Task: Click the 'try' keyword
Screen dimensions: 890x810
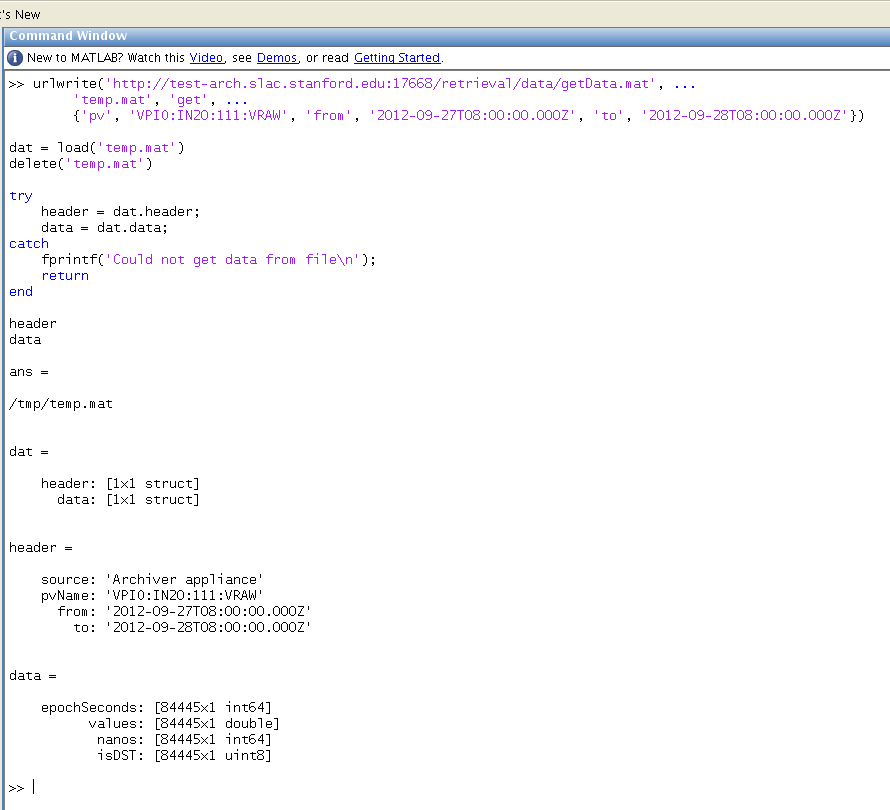Action: pyautogui.click(x=21, y=196)
